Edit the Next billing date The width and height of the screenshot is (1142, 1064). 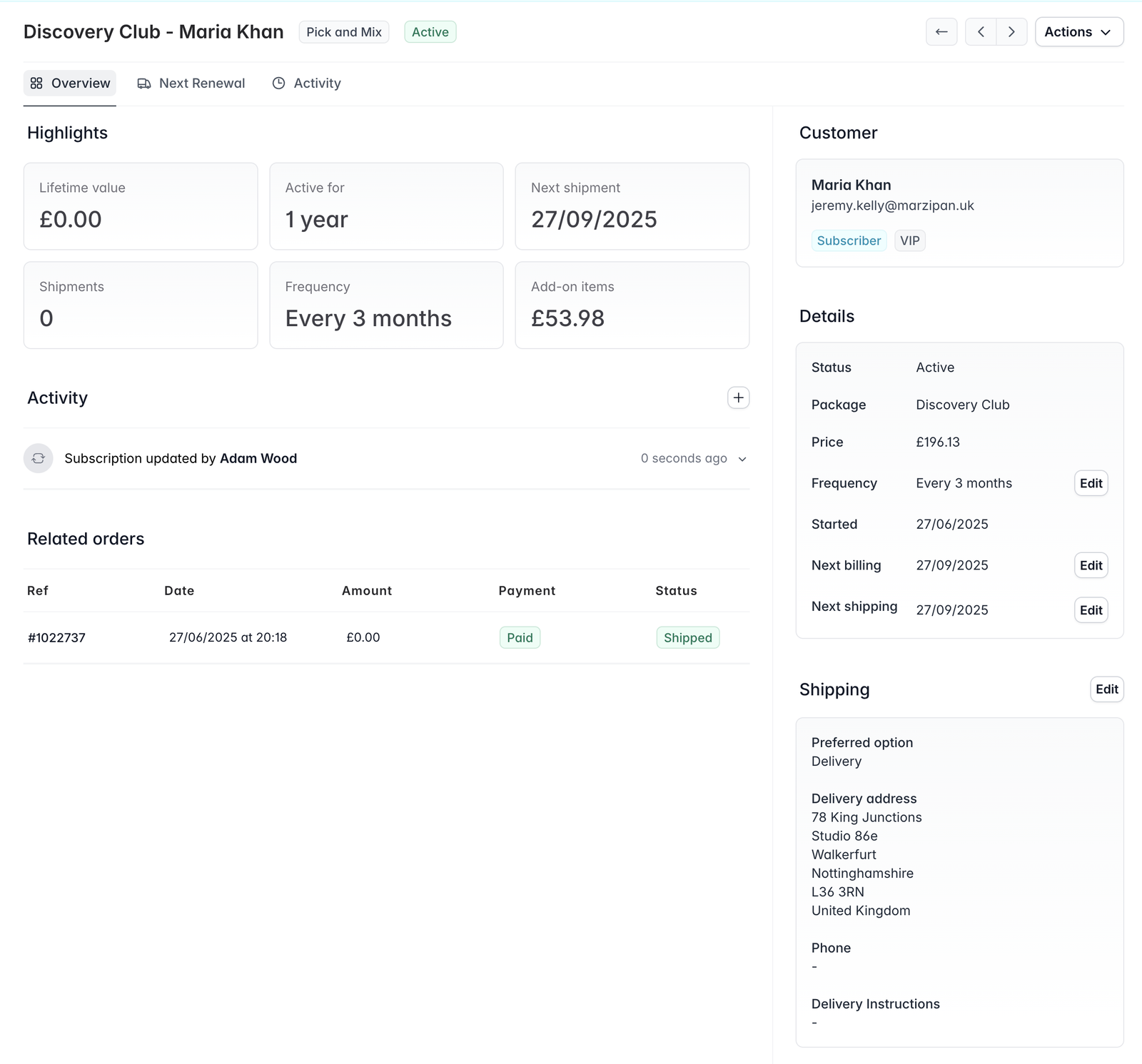(1091, 565)
